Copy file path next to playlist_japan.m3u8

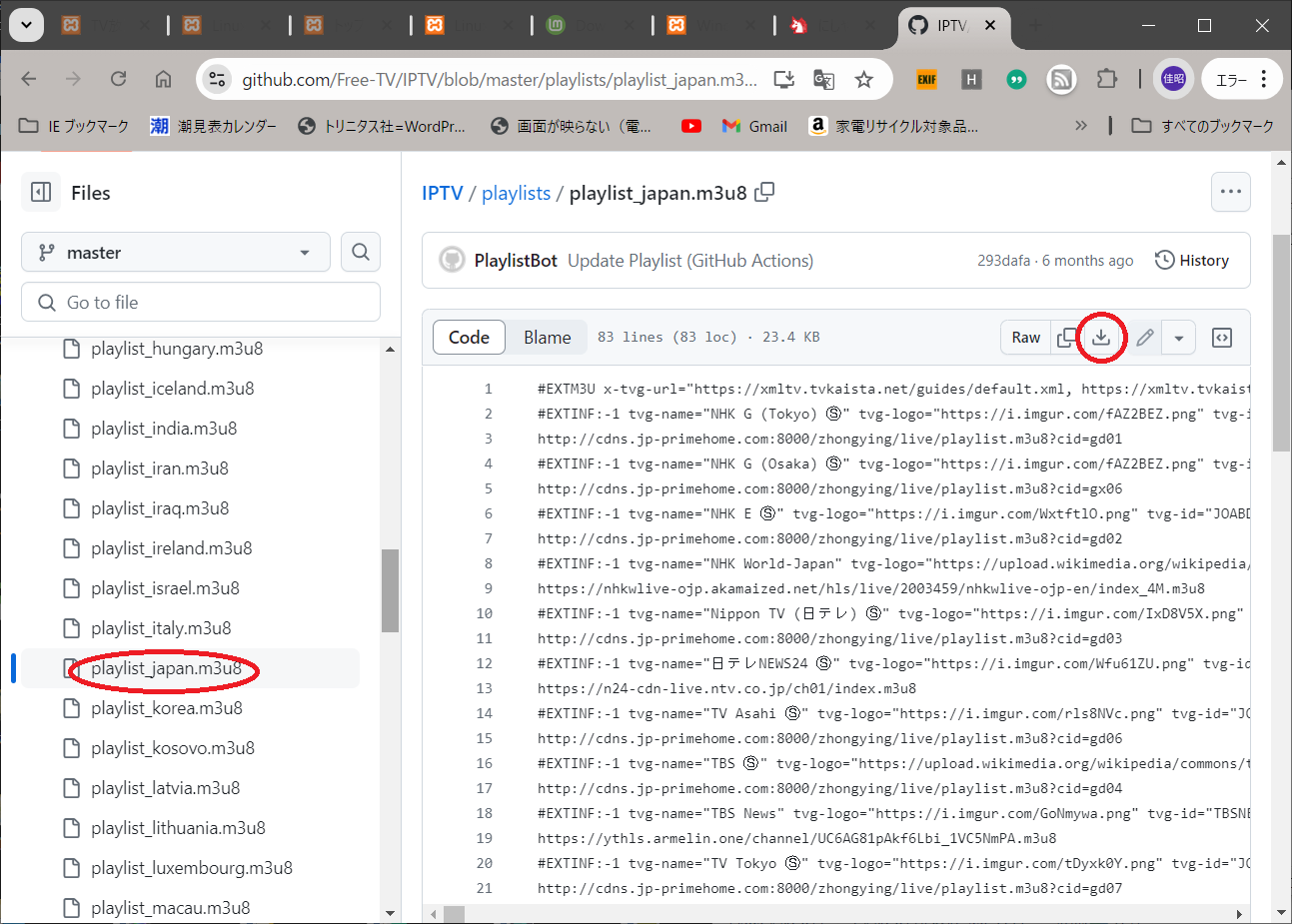point(764,193)
